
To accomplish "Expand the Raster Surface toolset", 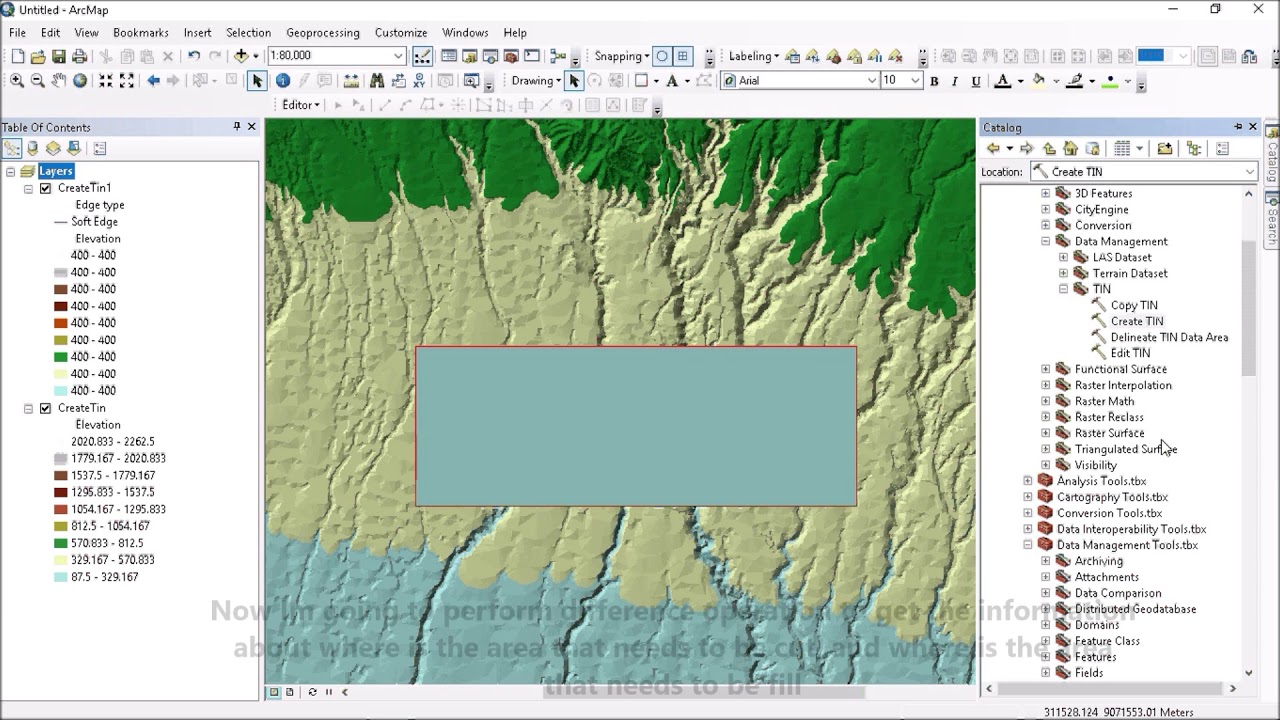I will (1046, 433).
